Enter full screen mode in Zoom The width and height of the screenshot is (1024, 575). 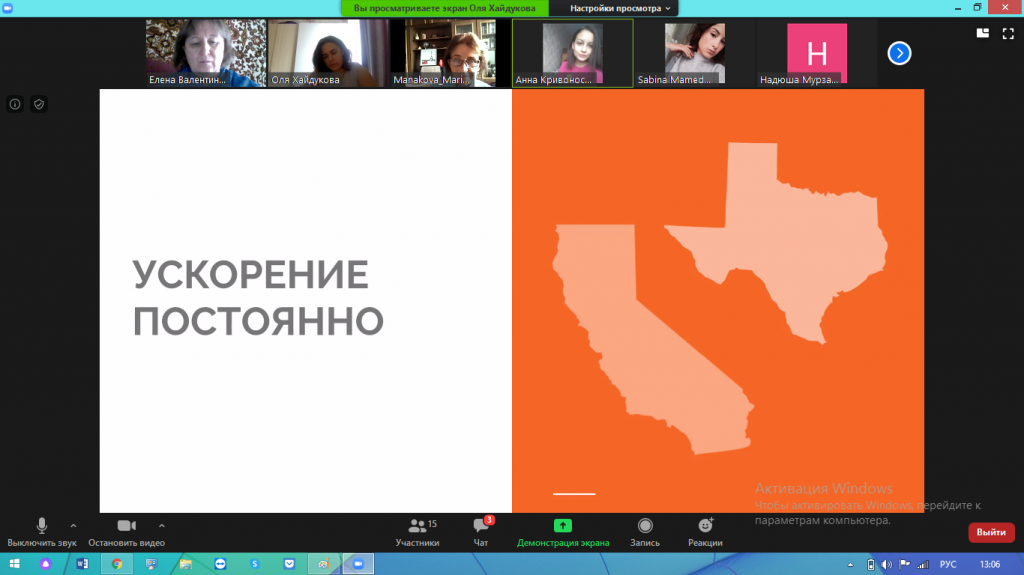(x=1008, y=33)
